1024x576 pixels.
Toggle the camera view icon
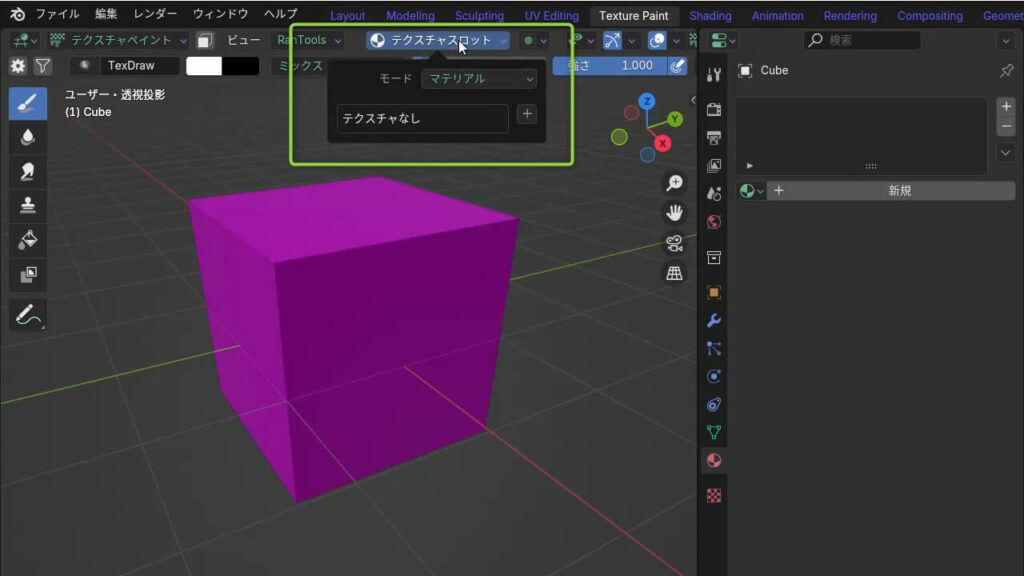click(x=674, y=243)
